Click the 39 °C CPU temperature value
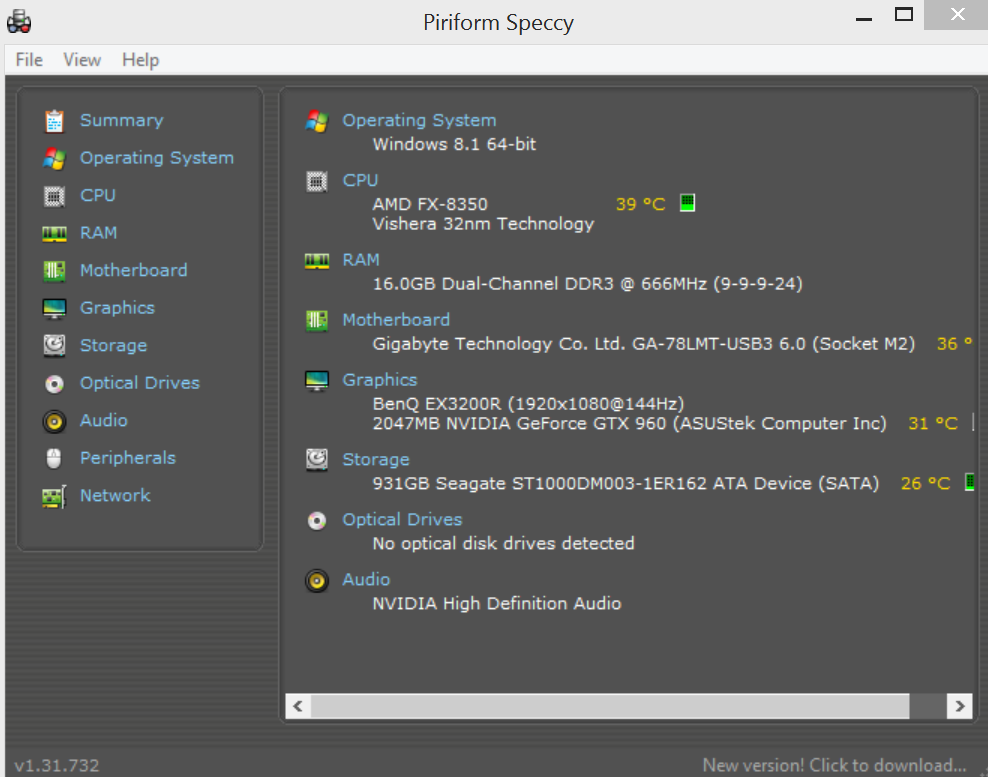Image resolution: width=988 pixels, height=777 pixels. [640, 204]
